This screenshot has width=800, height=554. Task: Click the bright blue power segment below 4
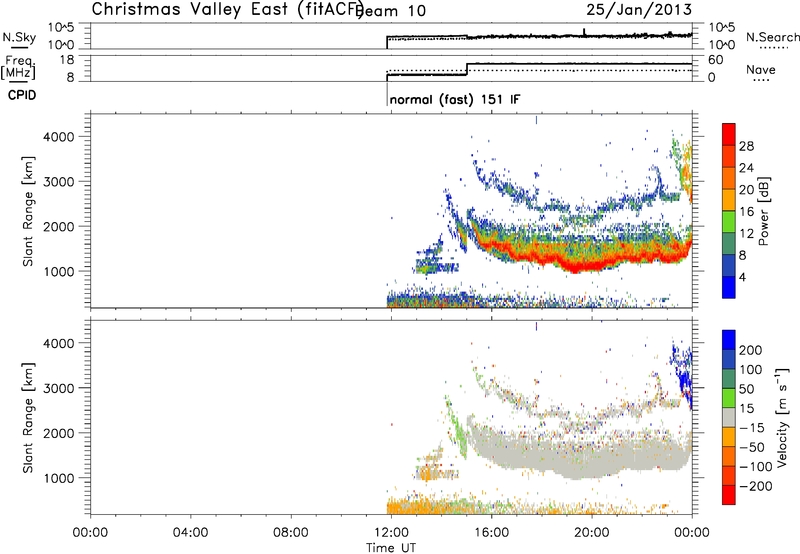coord(729,287)
